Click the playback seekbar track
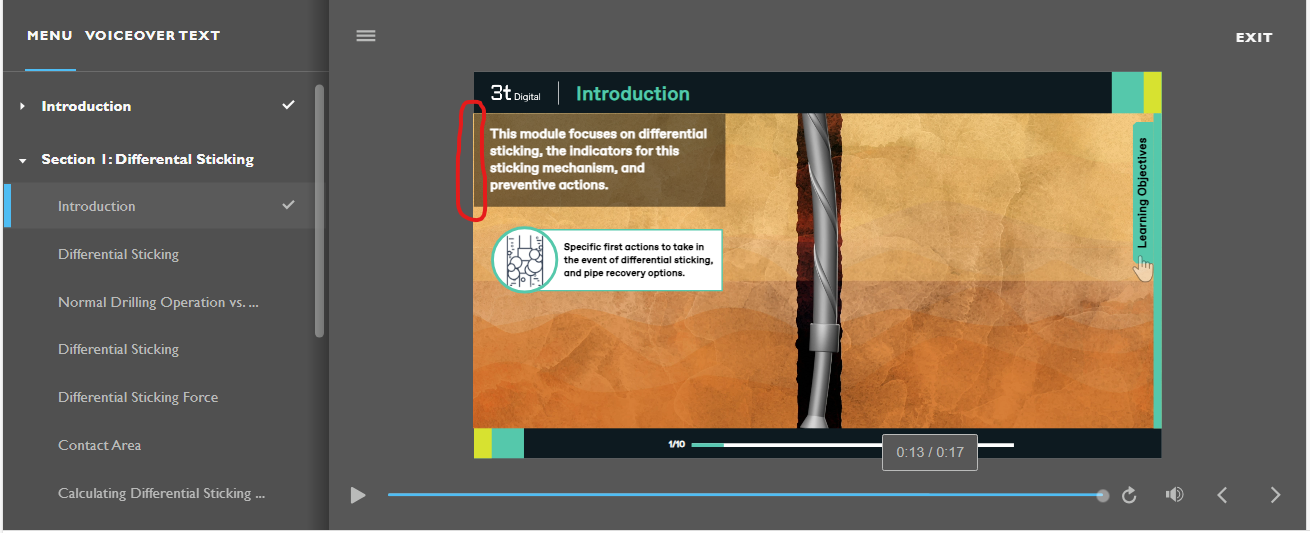Image resolution: width=1310 pixels, height=533 pixels. pos(745,495)
